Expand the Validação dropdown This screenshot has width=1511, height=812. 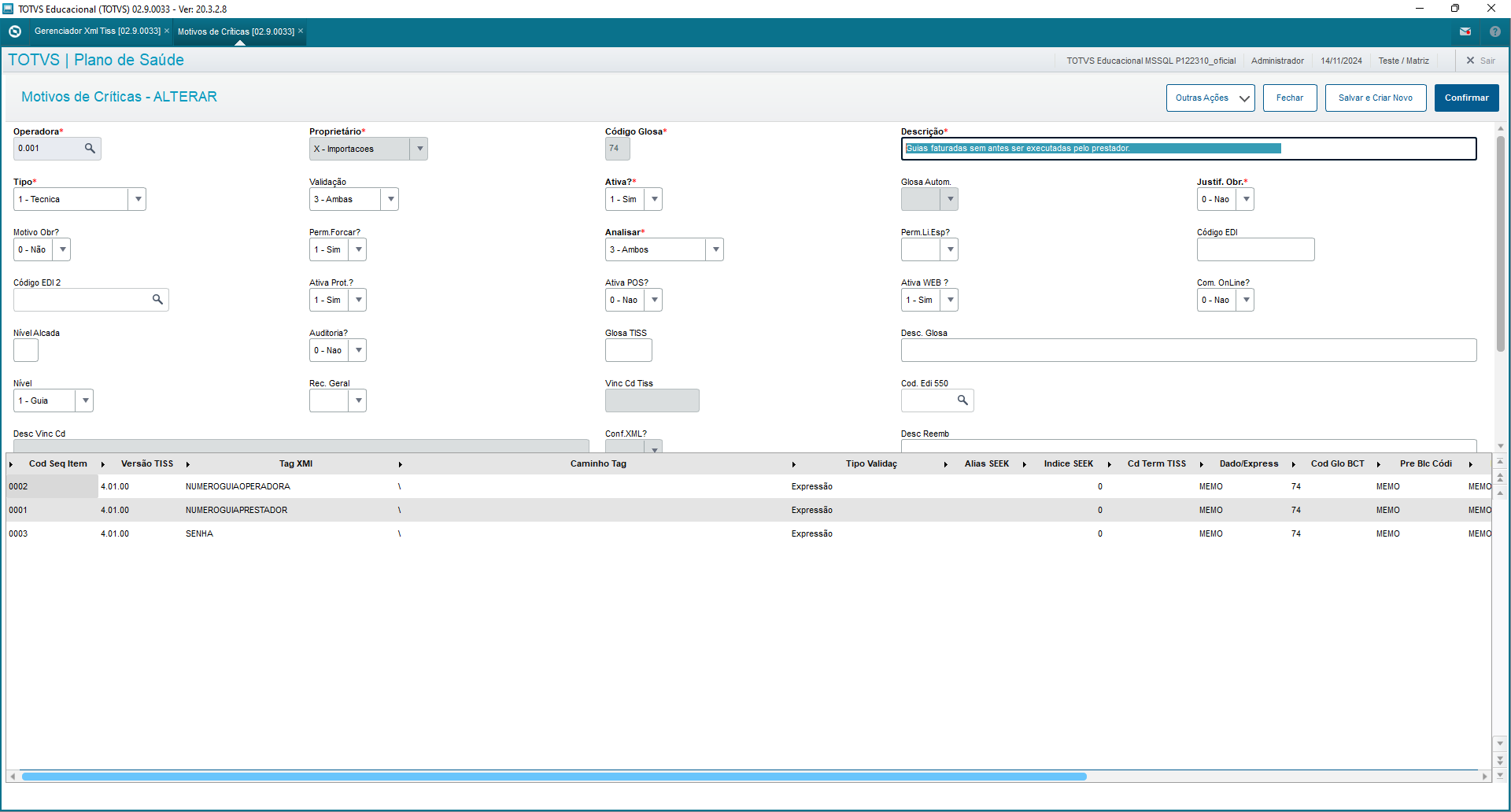(390, 199)
